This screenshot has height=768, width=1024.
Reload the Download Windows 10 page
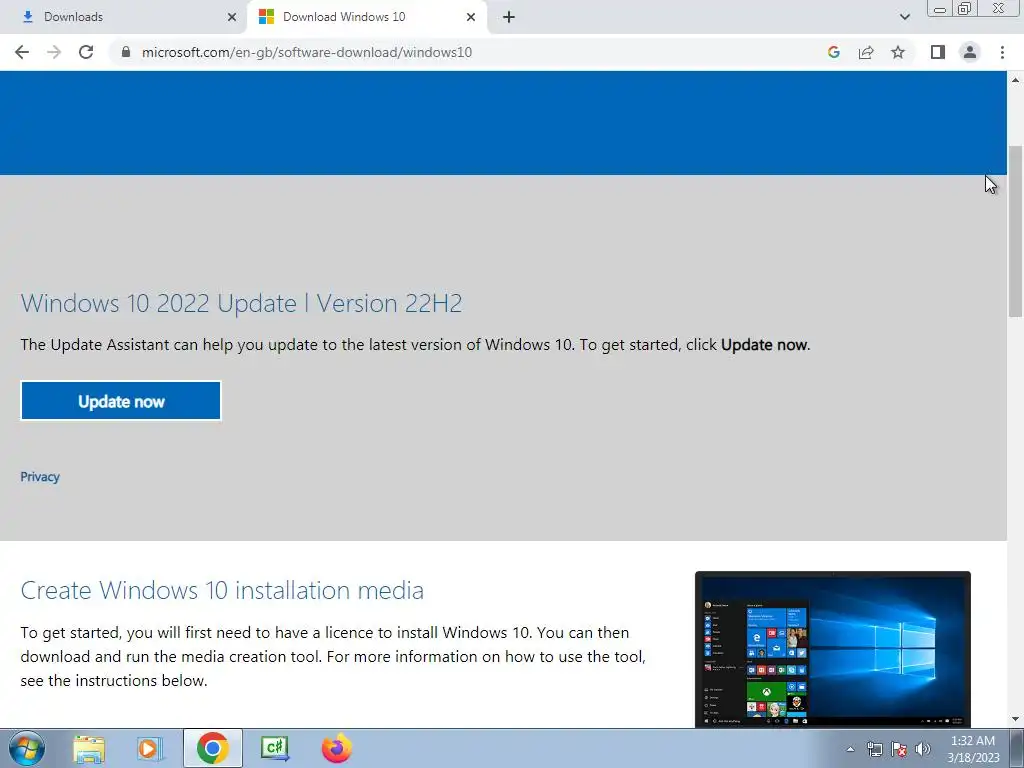pos(86,52)
